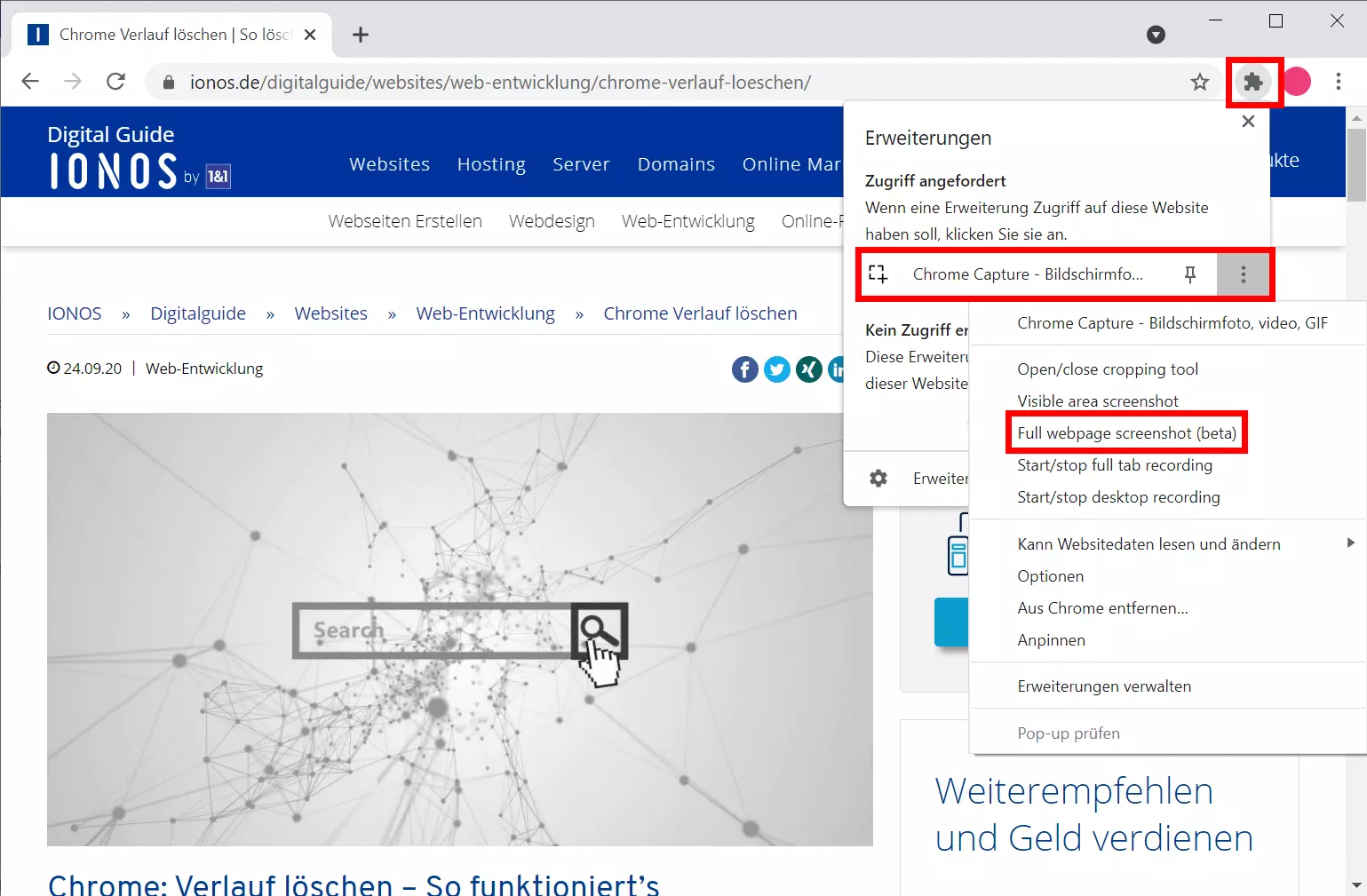1367x896 pixels.
Task: Select Chrome Capture - Bildschirmfoto, video, GIF entry
Action: [1172, 323]
